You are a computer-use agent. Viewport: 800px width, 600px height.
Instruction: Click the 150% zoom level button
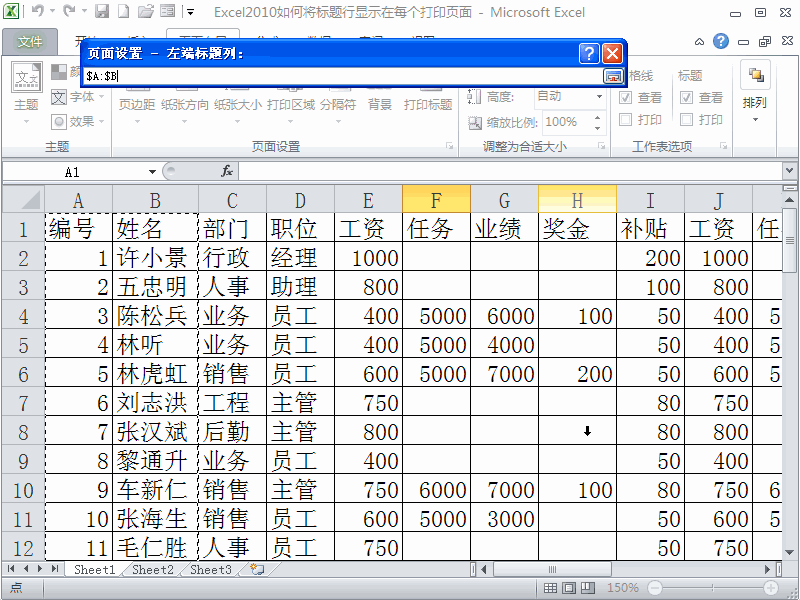click(x=623, y=588)
